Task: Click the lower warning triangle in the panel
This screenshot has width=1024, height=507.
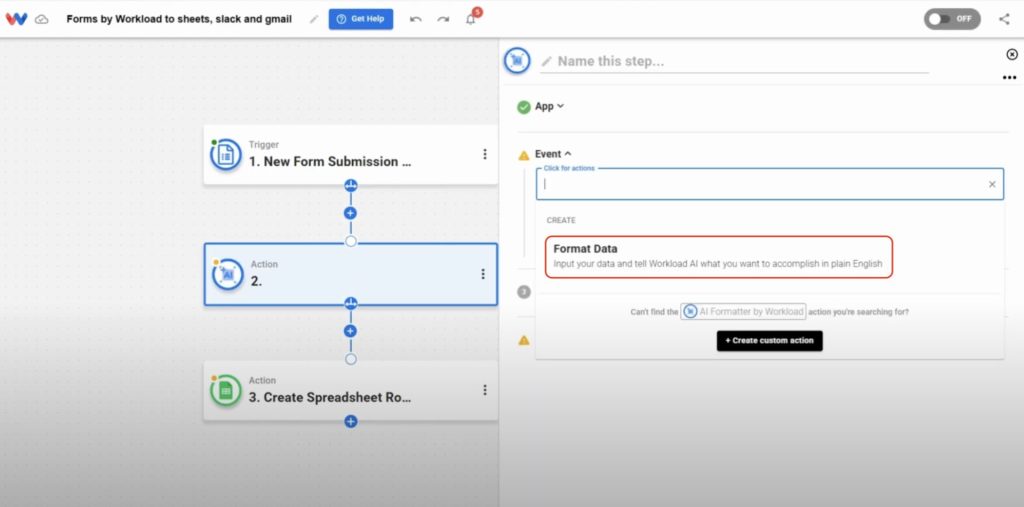Action: (523, 340)
